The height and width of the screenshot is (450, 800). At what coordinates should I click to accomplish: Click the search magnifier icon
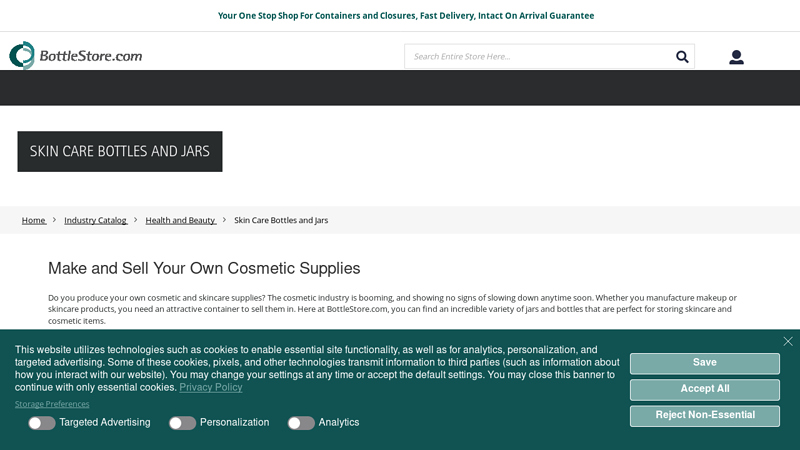[682, 57]
